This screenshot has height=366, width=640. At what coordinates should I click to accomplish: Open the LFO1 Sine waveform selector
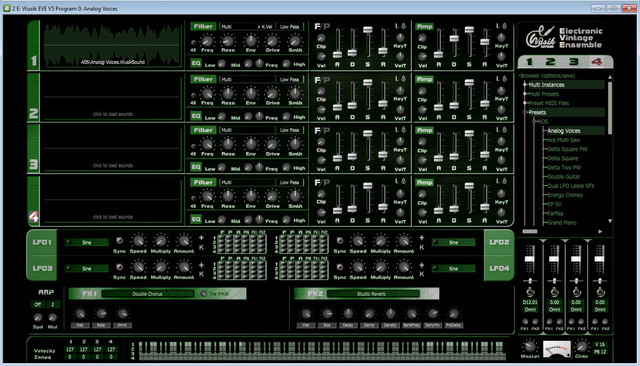click(x=87, y=242)
